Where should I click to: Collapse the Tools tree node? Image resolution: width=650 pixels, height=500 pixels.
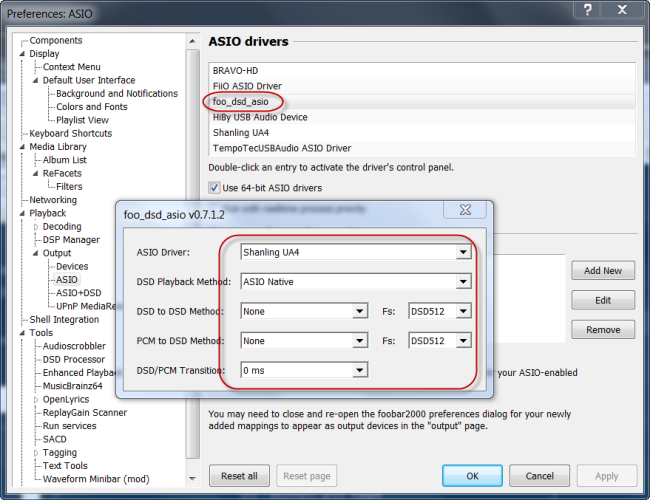click(22, 333)
